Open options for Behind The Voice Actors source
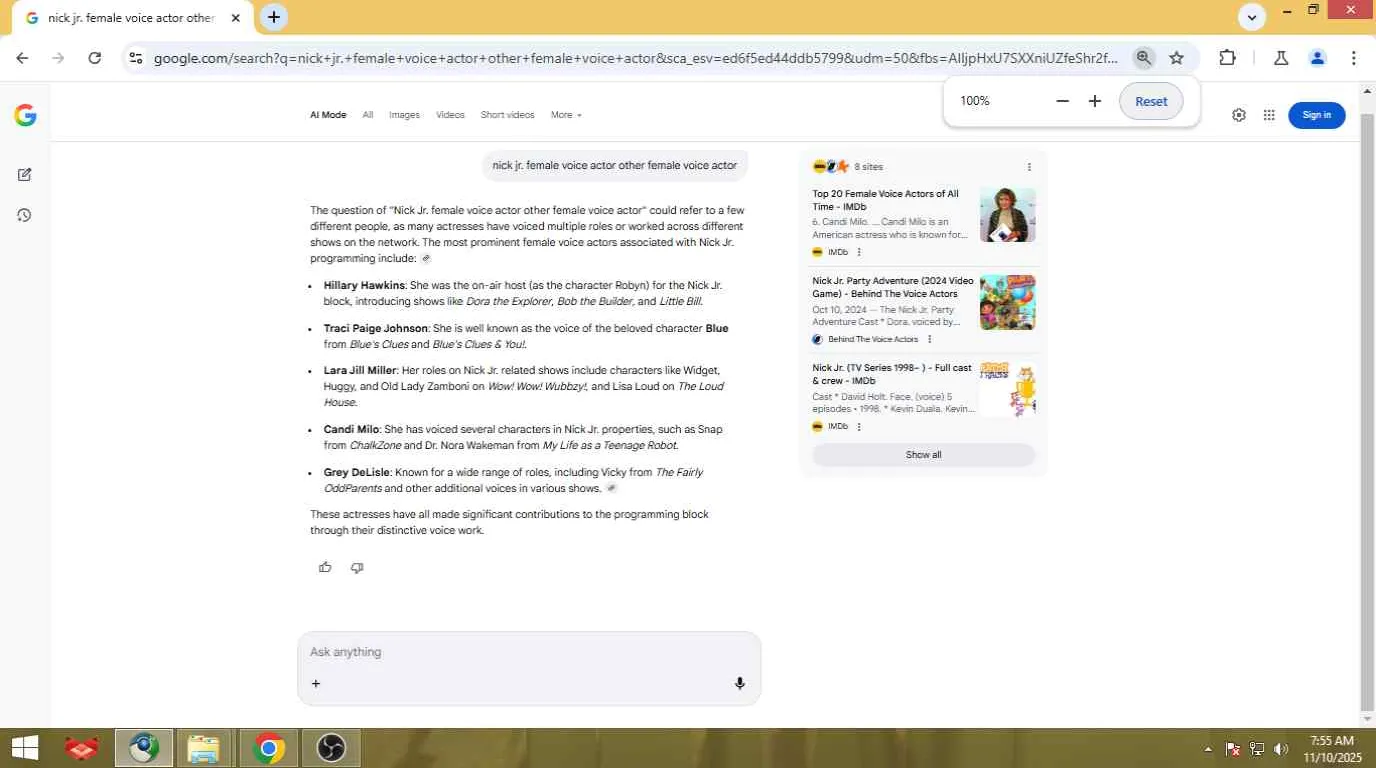Viewport: 1376px width, 768px height. (x=929, y=339)
